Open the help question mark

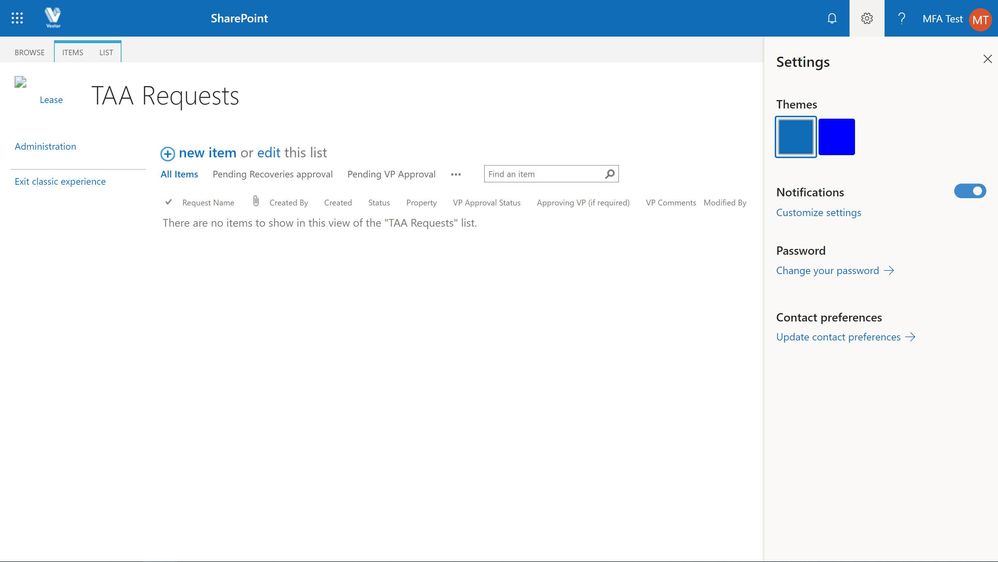point(901,18)
